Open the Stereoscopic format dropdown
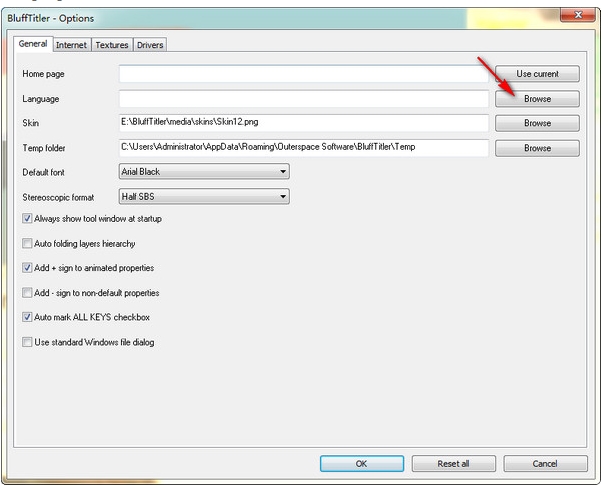610x487 pixels. [204, 196]
